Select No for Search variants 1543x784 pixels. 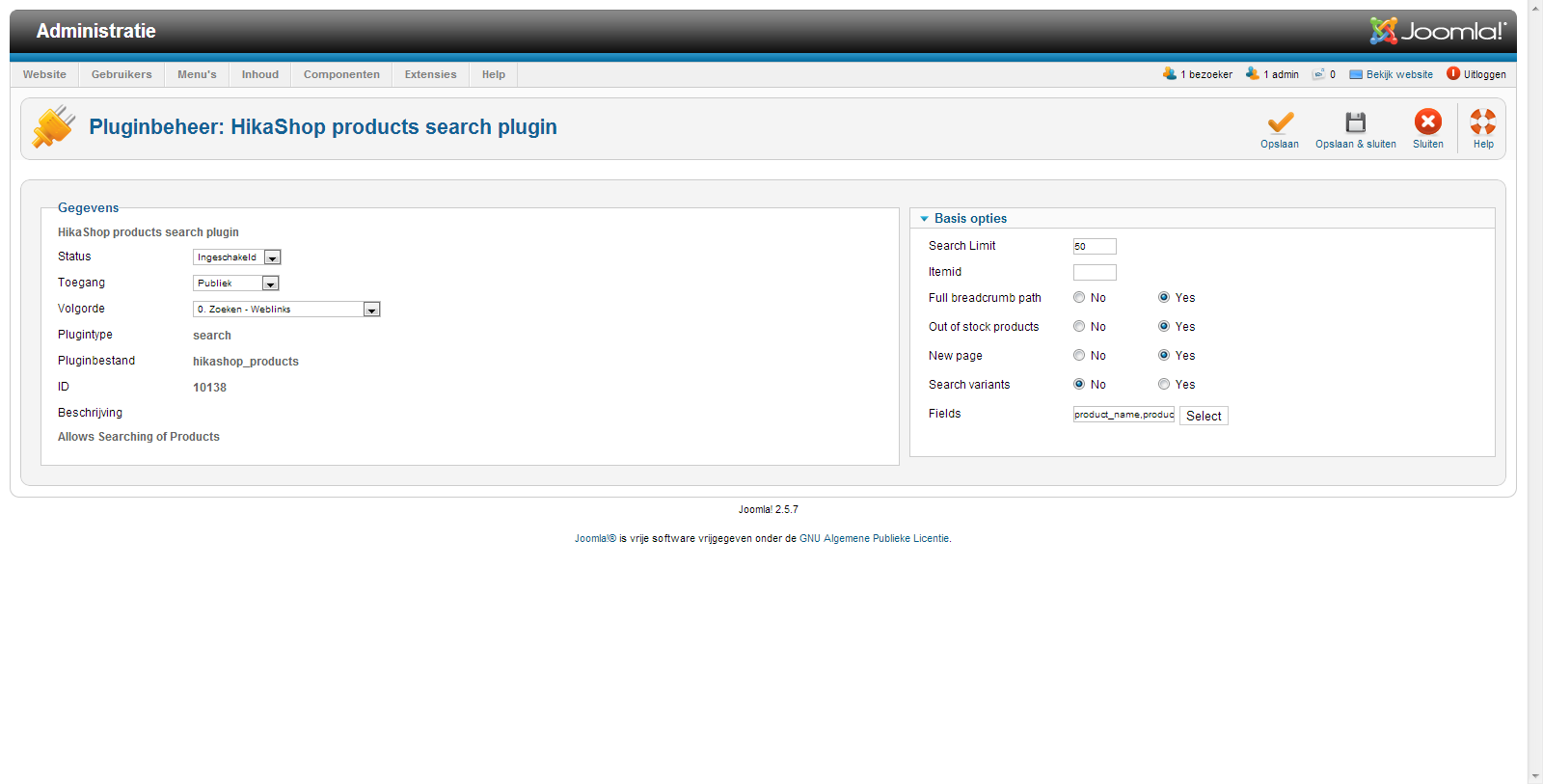click(1079, 385)
